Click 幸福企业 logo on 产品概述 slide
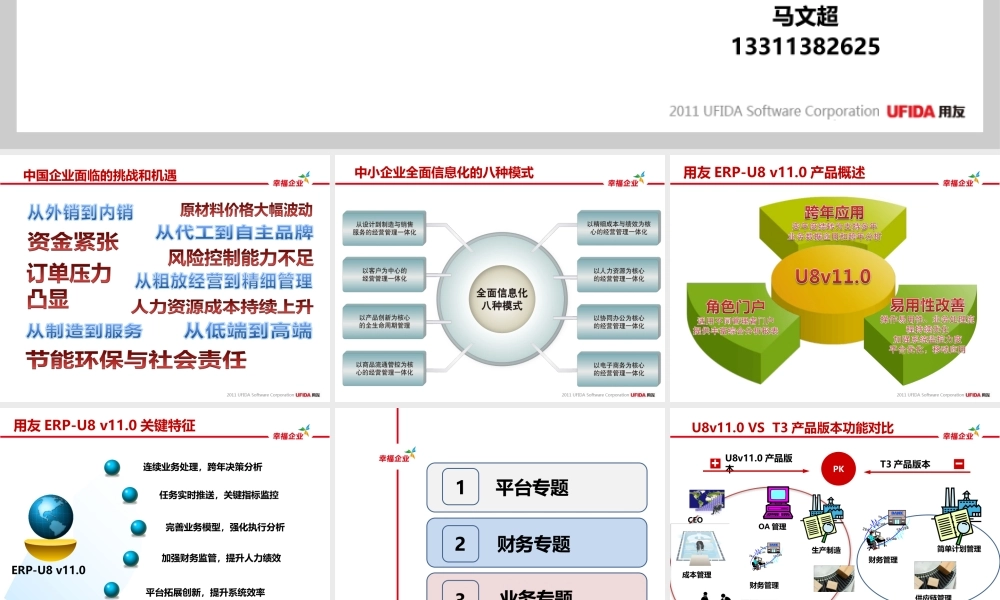The width and height of the screenshot is (1000, 600). tap(962, 179)
